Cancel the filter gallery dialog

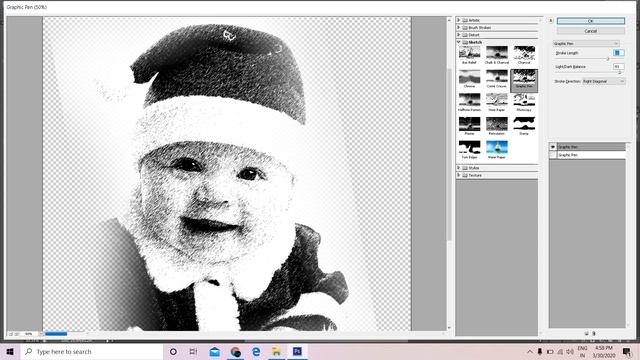[591, 31]
